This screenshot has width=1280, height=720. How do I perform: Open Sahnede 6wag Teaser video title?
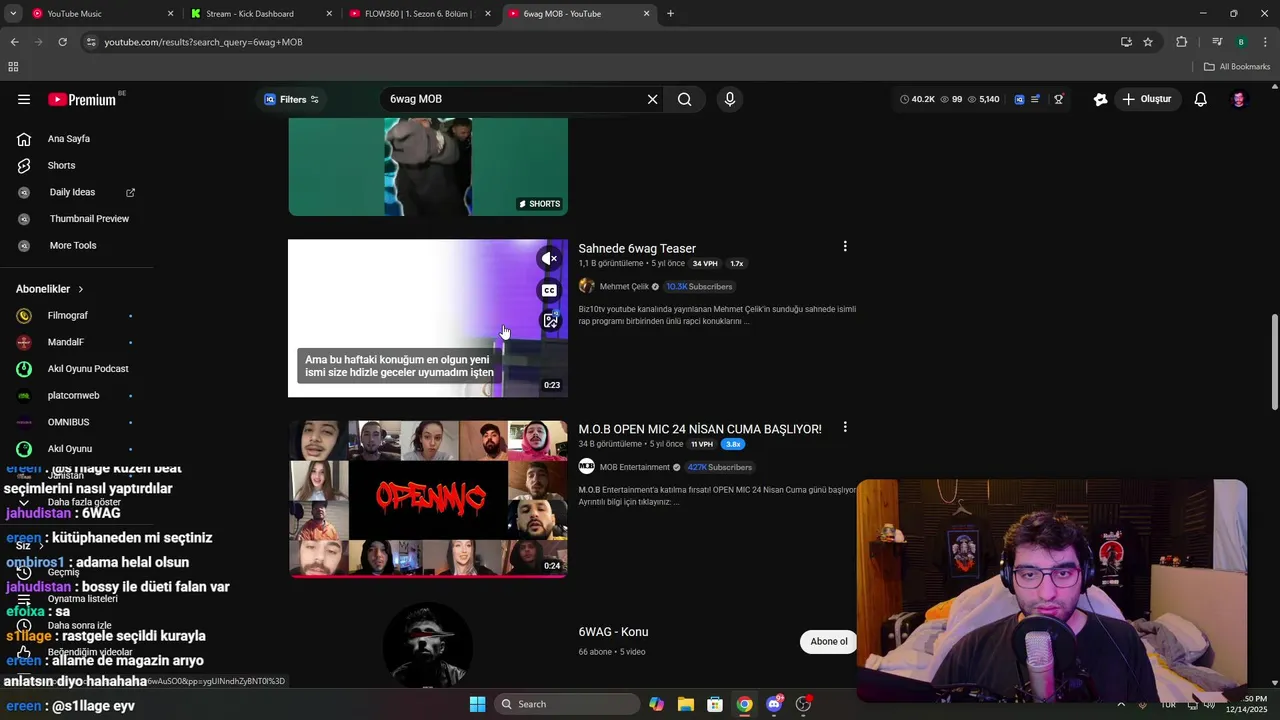(637, 248)
